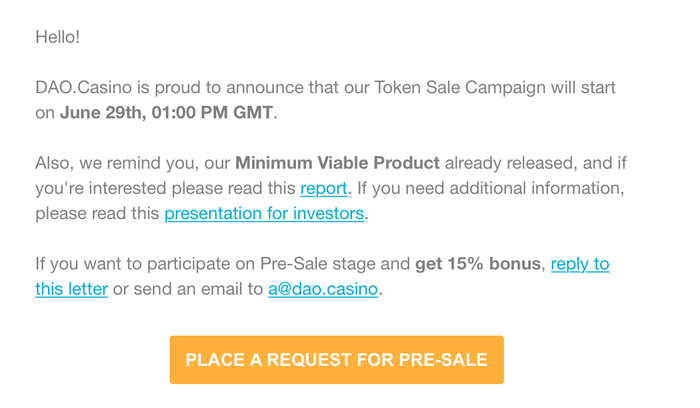Click the a@dao.casino email link

click(x=323, y=289)
